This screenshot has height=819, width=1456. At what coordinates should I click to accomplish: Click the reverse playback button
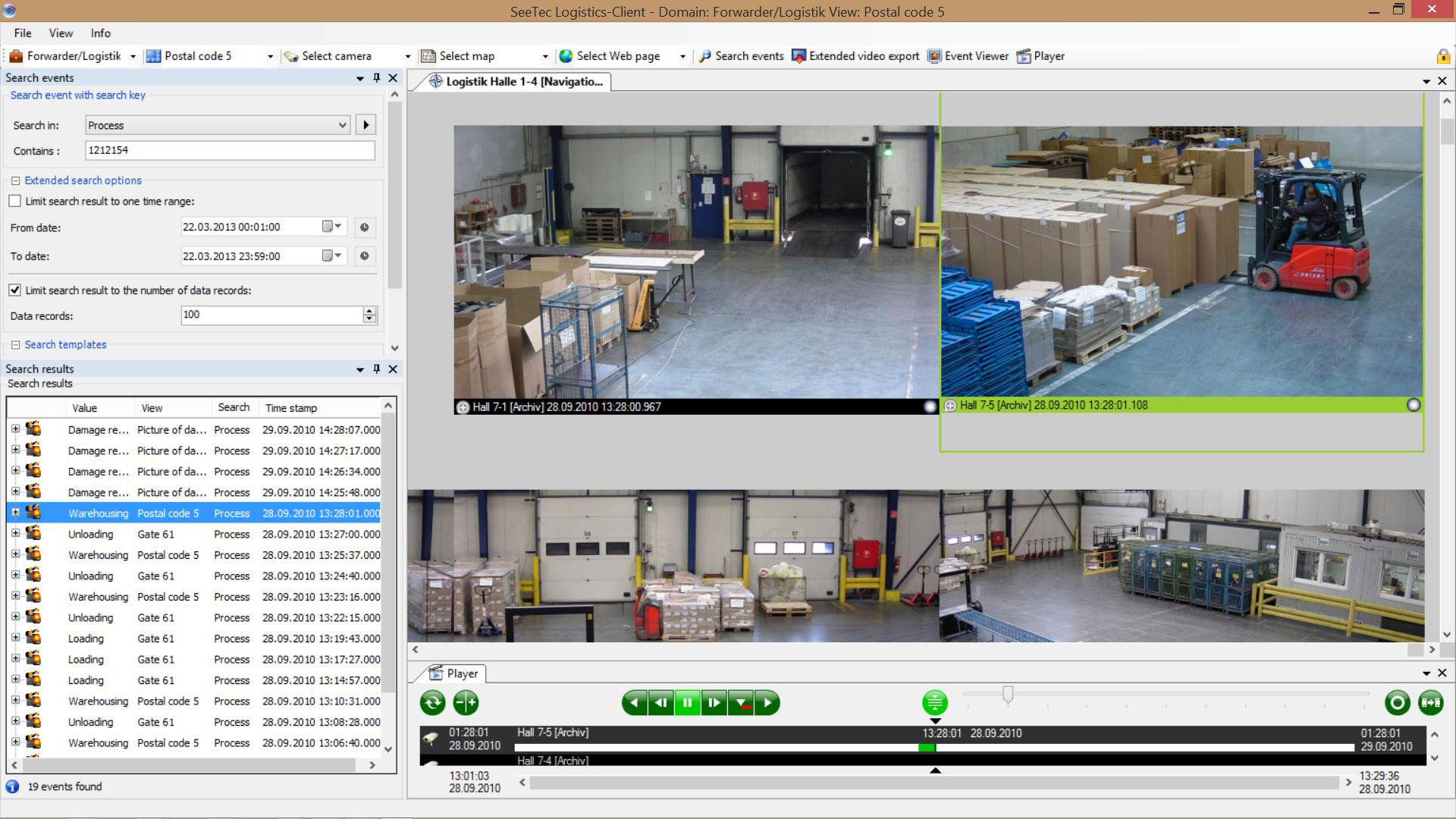point(634,703)
